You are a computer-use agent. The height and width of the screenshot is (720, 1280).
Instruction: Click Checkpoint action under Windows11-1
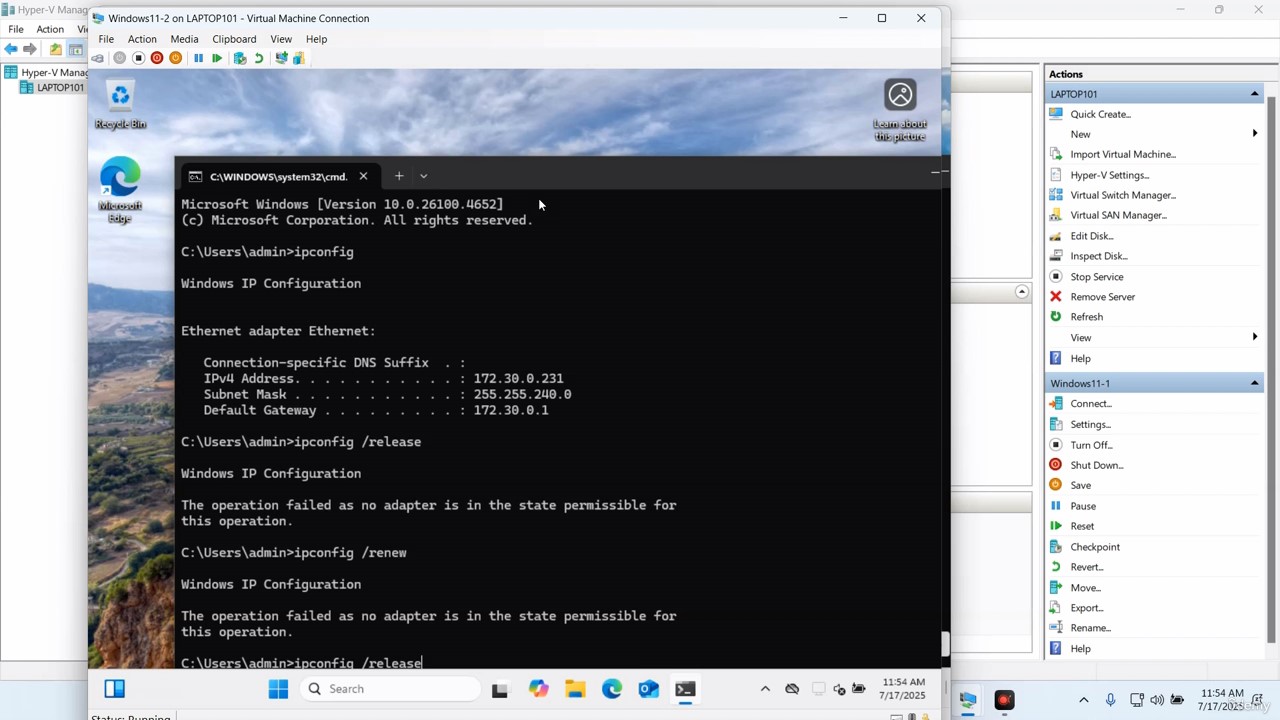pyautogui.click(x=1095, y=547)
